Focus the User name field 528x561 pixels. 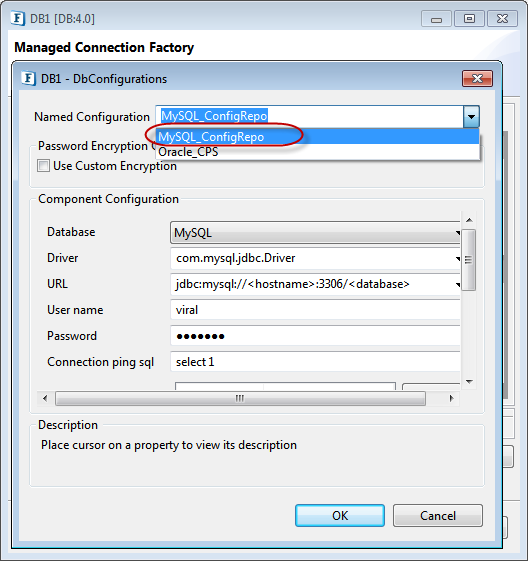[x=315, y=310]
